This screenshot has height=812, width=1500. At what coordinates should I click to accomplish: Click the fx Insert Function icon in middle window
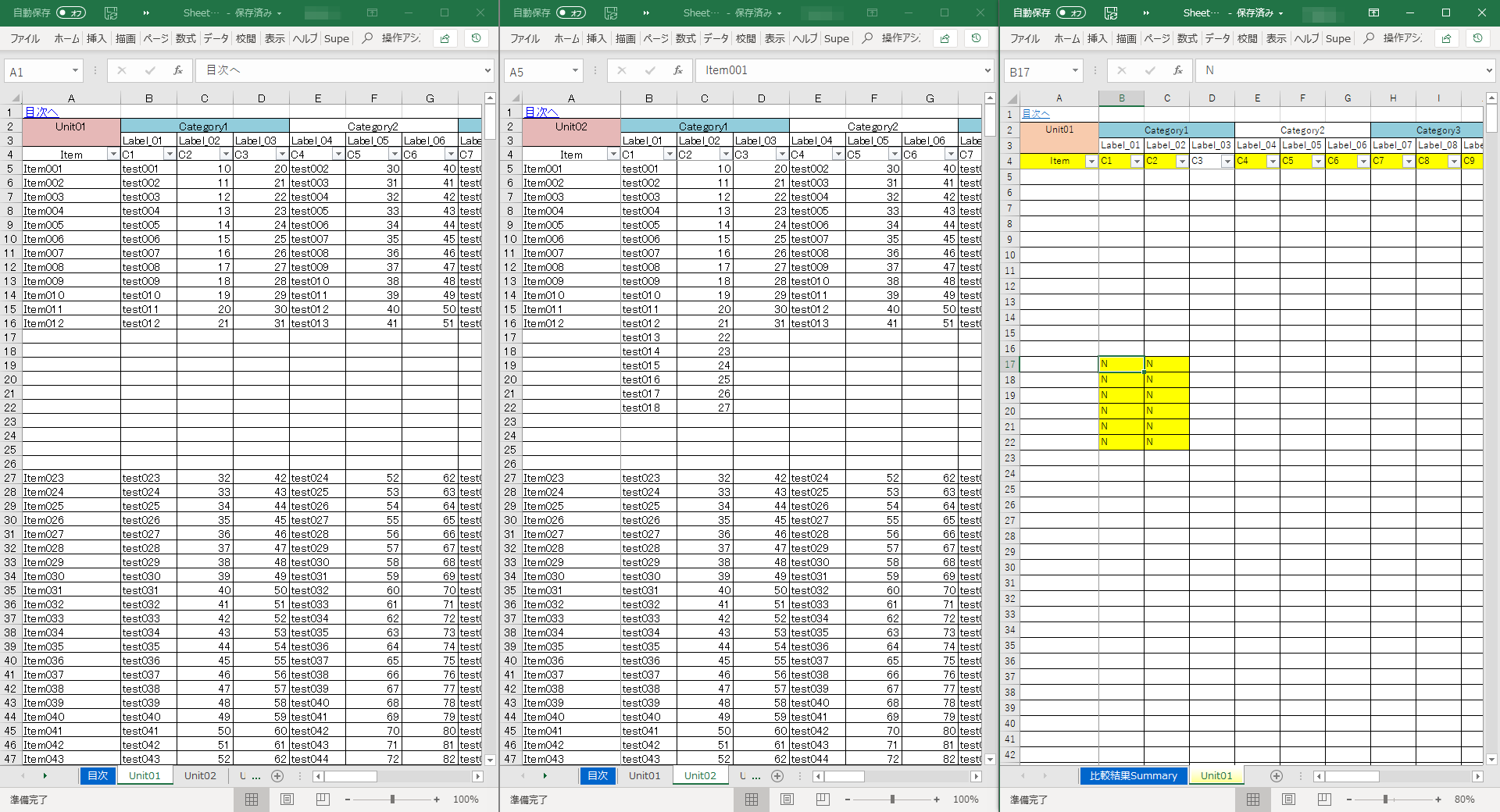pyautogui.click(x=678, y=71)
